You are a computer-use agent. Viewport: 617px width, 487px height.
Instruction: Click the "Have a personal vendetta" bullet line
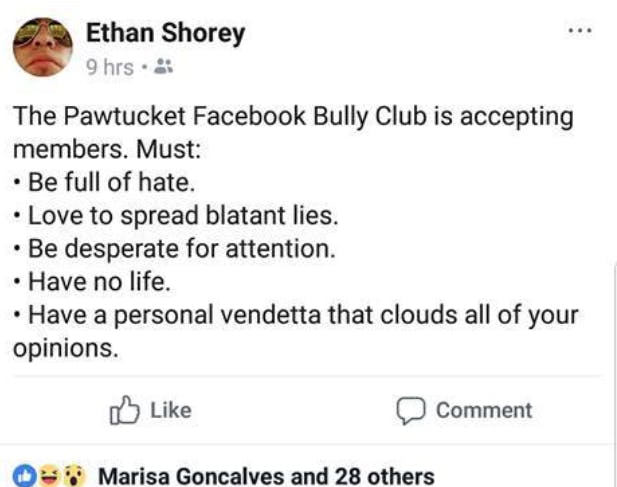pyautogui.click(x=300, y=315)
